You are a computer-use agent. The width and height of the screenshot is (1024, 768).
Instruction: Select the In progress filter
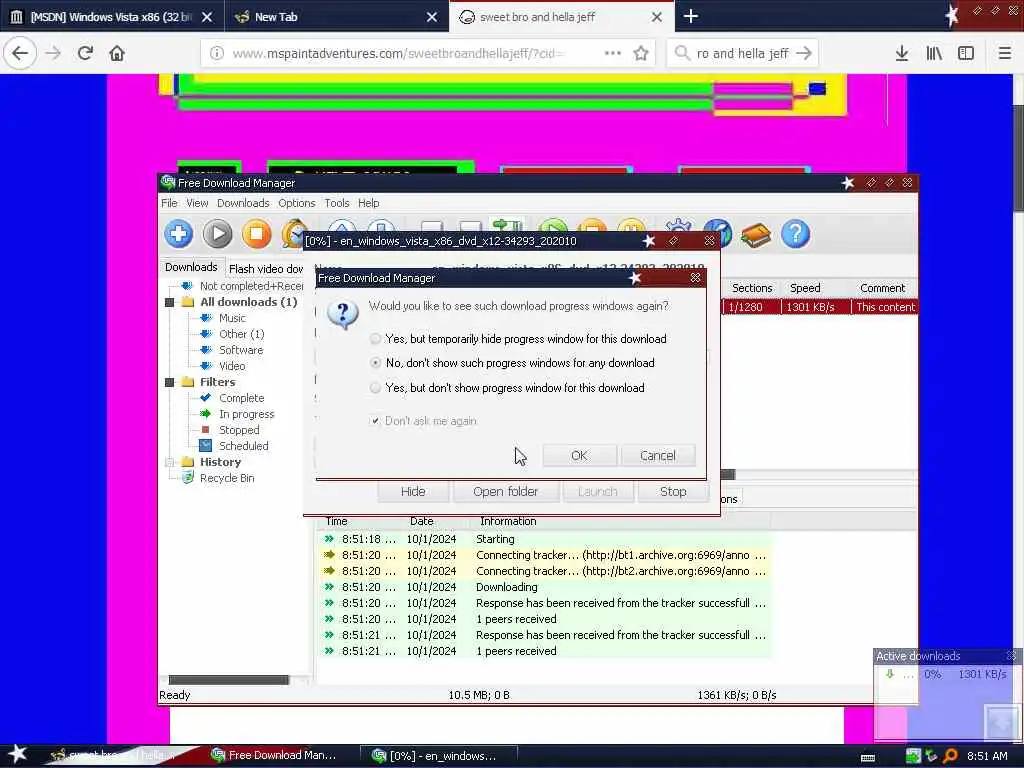pos(247,414)
